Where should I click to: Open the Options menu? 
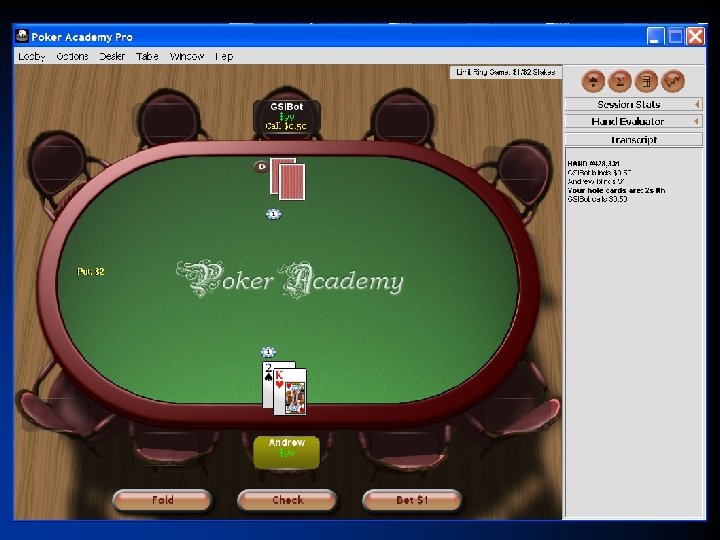(72, 56)
